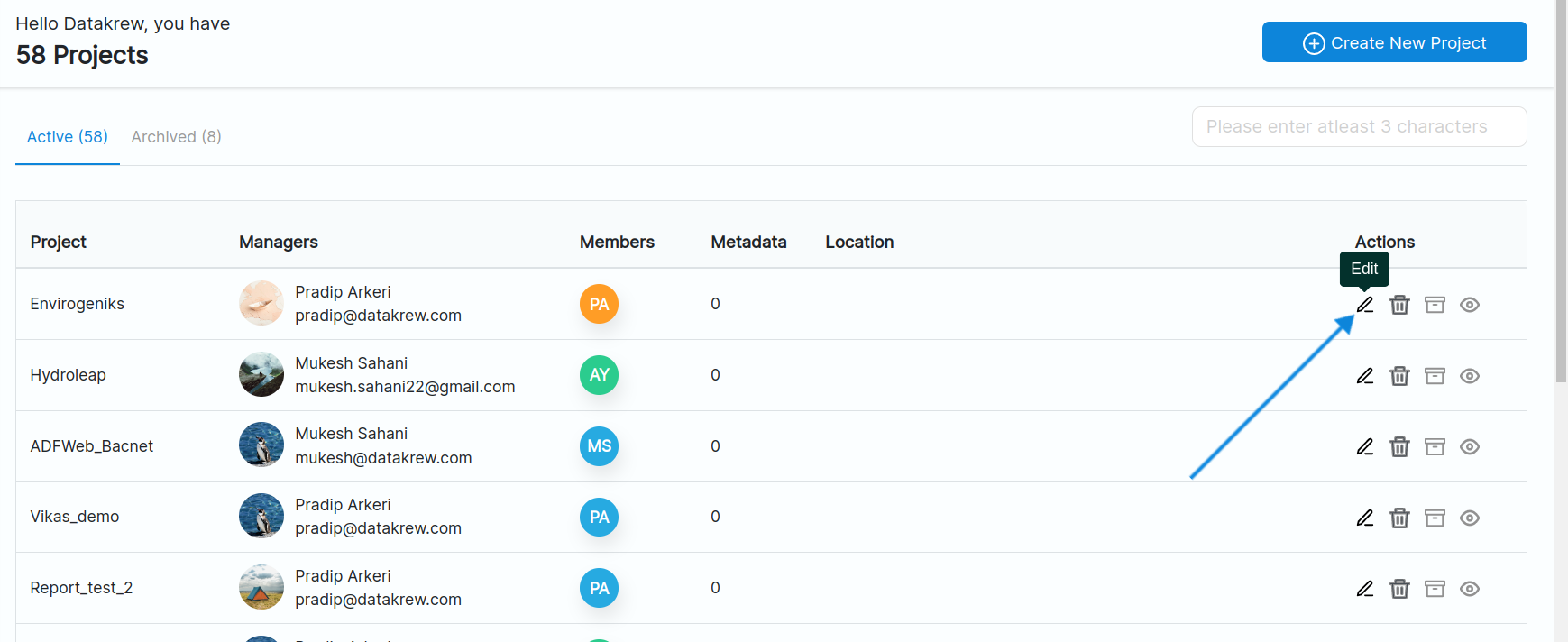Click Mukesh Sahani's avatar in Hydroleap row

point(261,374)
